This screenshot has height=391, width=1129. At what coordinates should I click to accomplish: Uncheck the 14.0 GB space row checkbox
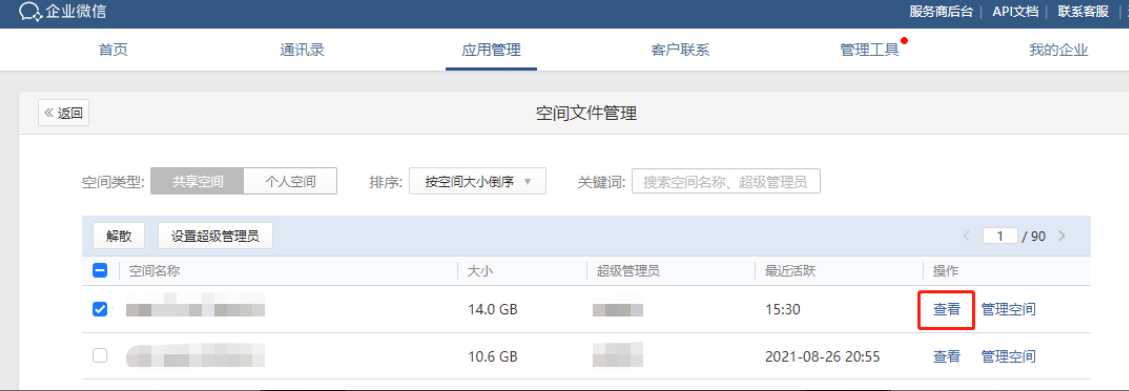(100, 309)
